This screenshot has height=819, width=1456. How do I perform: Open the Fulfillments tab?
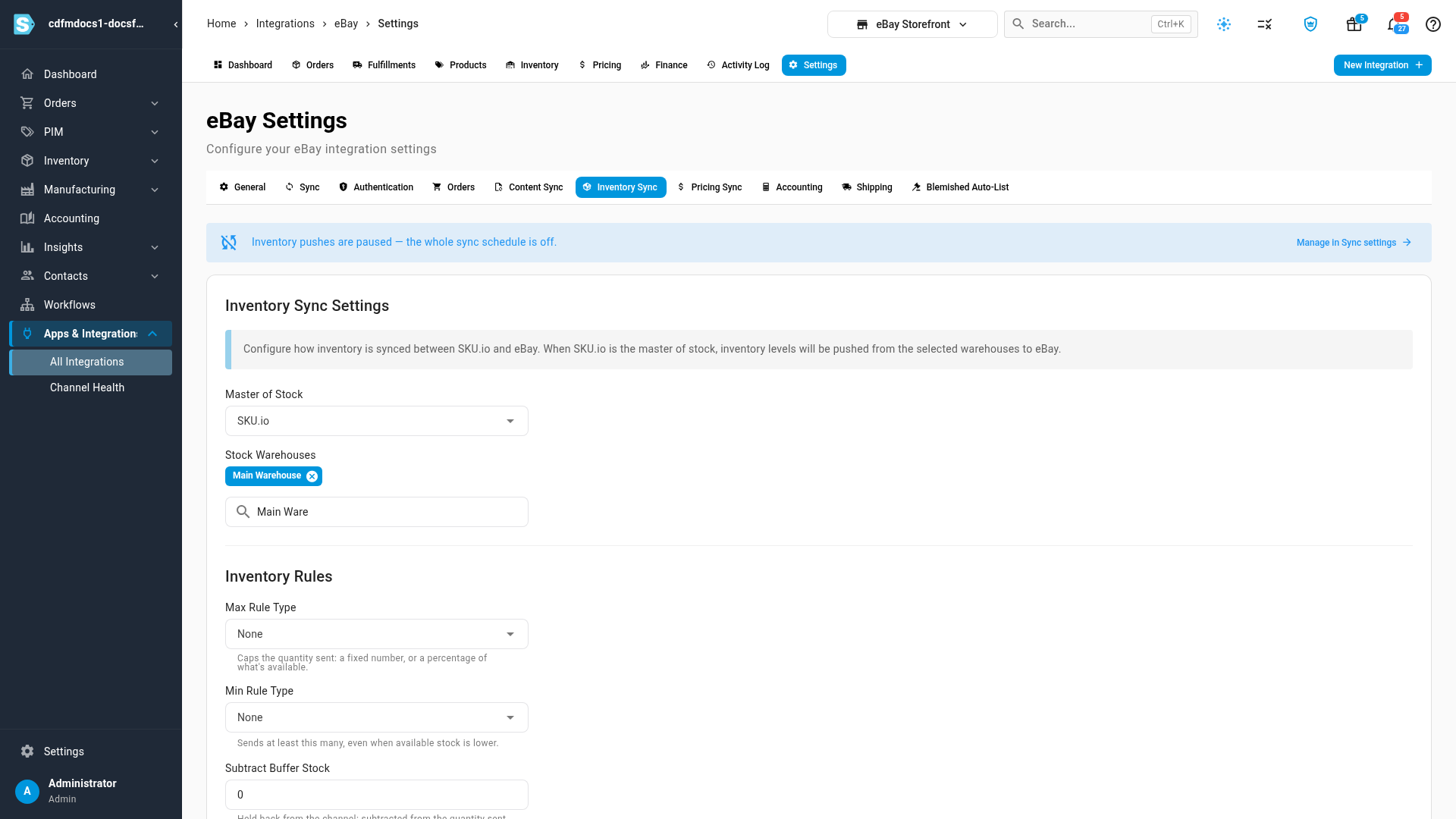point(384,65)
